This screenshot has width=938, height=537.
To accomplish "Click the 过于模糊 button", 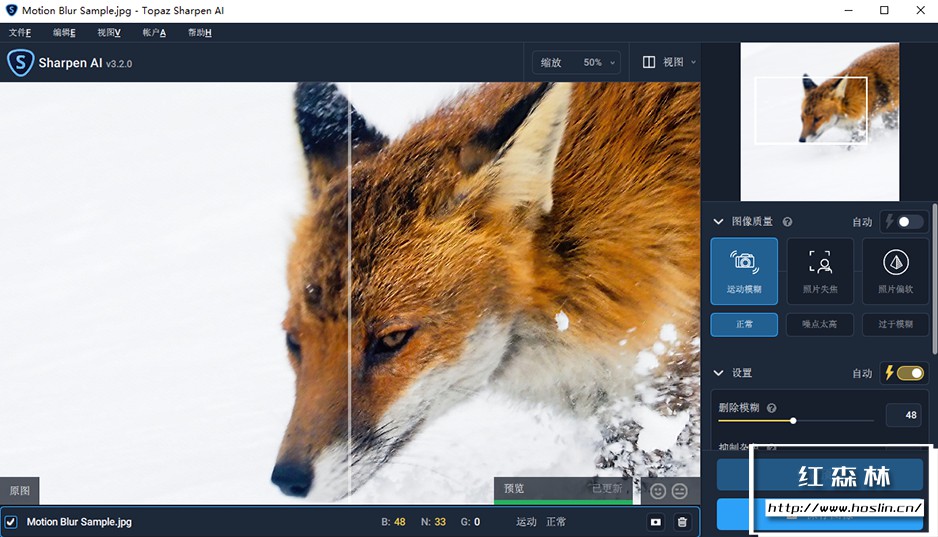I will [895, 324].
